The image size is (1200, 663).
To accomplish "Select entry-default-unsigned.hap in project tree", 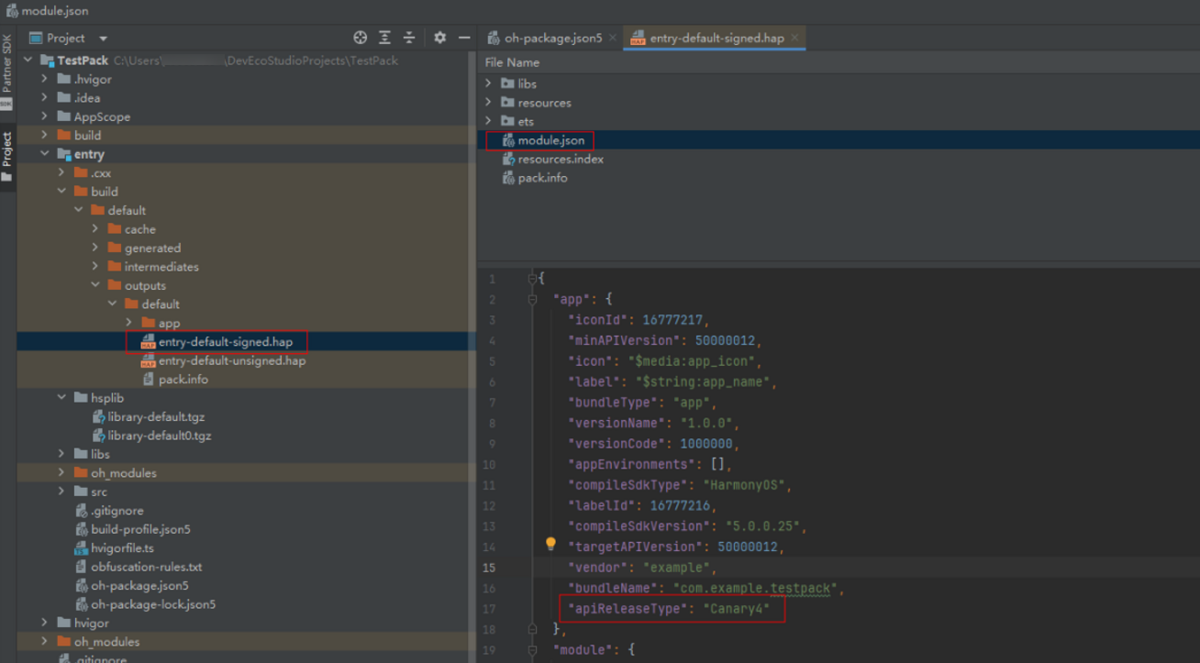I will point(231,361).
